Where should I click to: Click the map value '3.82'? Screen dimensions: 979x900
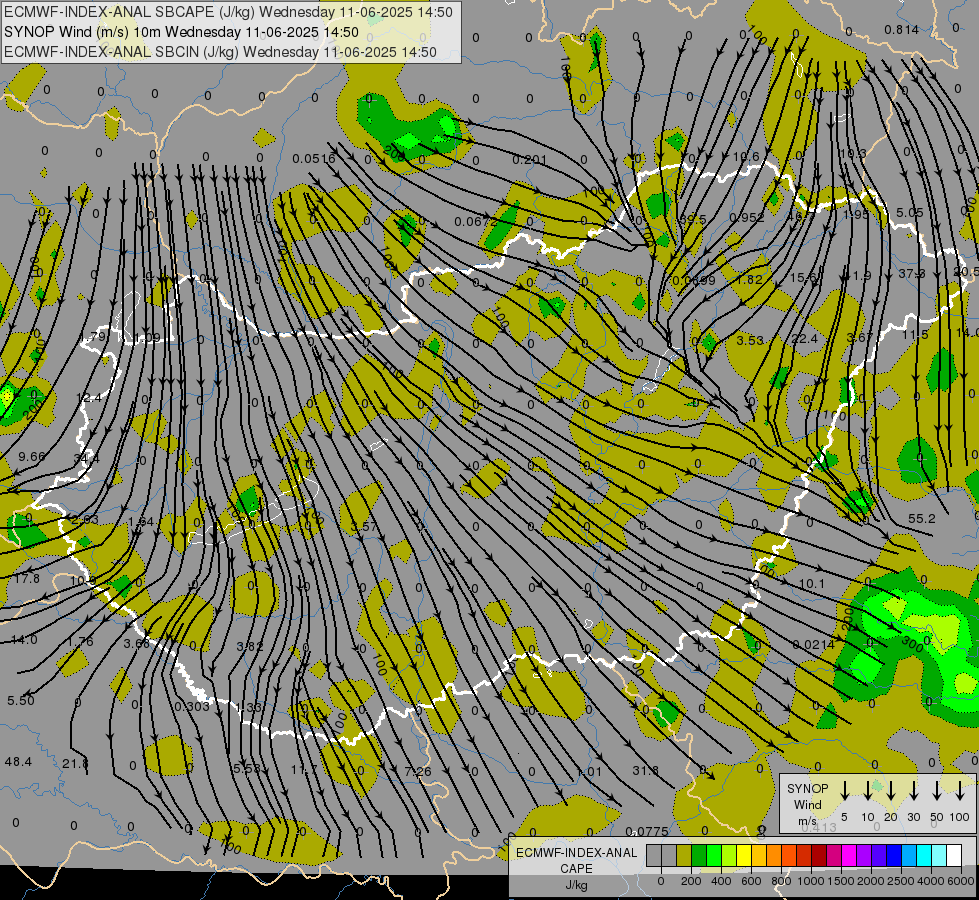pyautogui.click(x=250, y=646)
